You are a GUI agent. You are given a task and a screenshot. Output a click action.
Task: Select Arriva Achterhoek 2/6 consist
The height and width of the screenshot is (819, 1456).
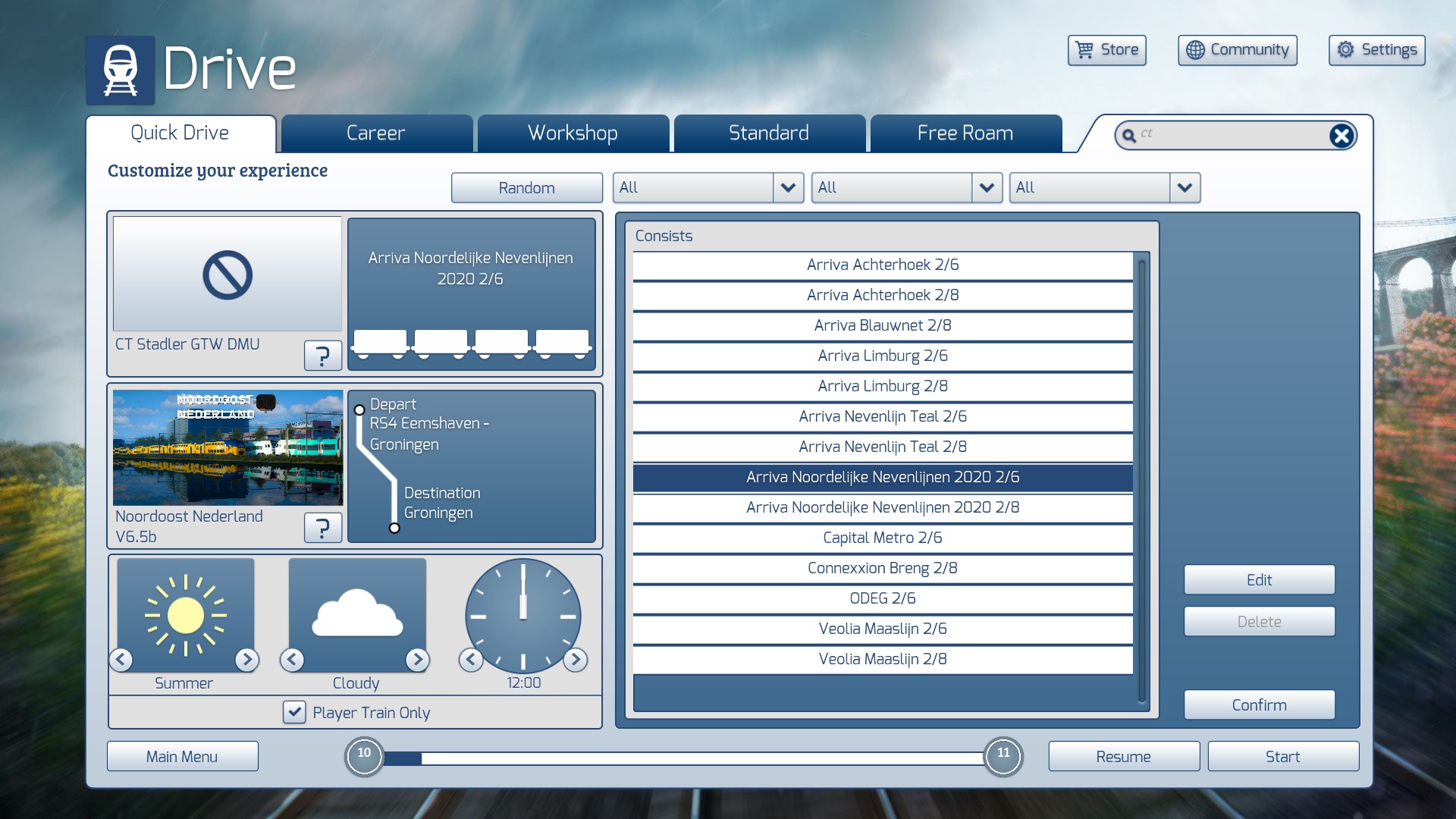(x=883, y=265)
